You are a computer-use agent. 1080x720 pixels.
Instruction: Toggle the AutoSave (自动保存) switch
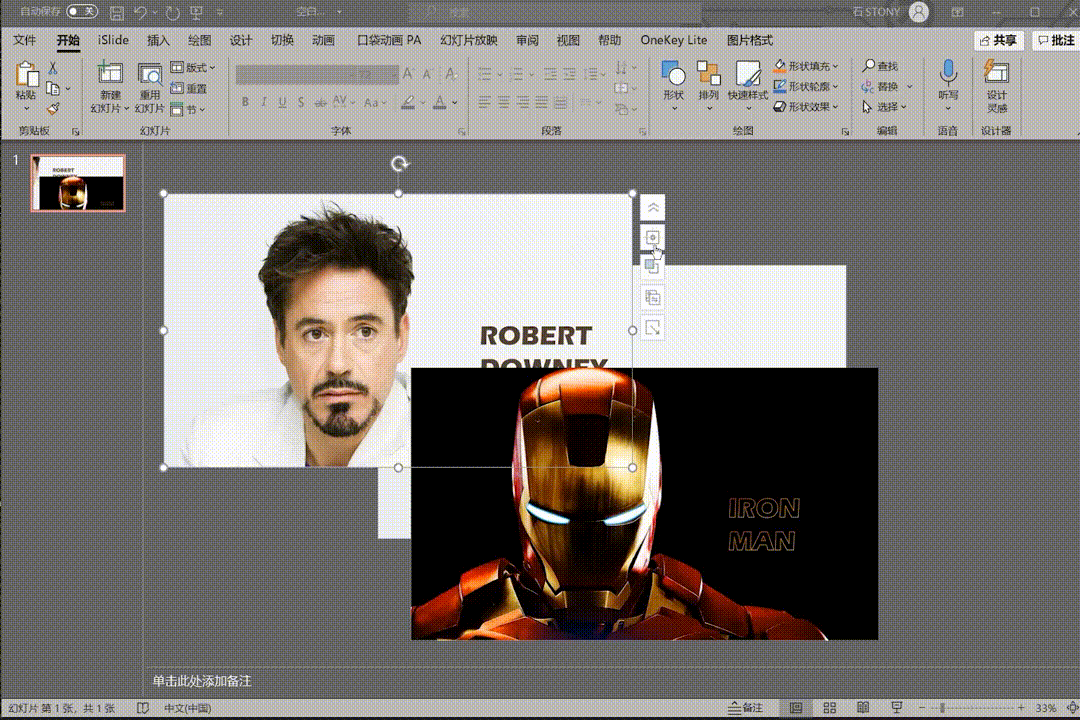pyautogui.click(x=82, y=12)
